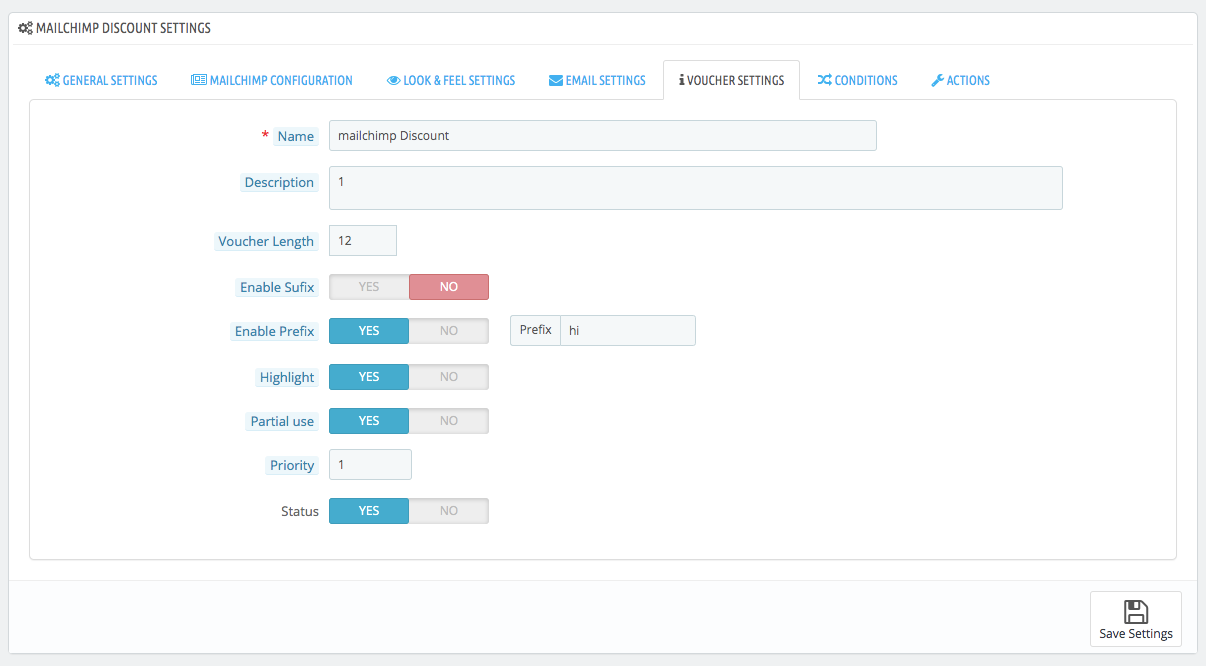Select the Voucher Settings tab
Image resolution: width=1206 pixels, height=666 pixels.
[731, 80]
